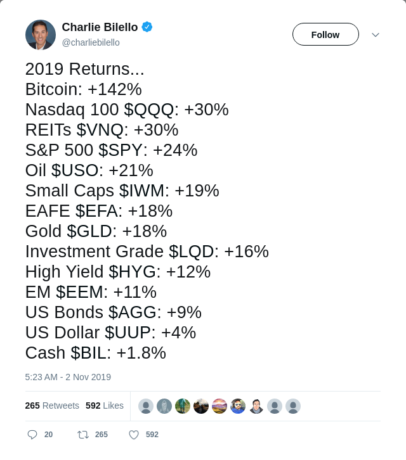
Task: Click the retweet arrows icon
Action: pos(83,434)
